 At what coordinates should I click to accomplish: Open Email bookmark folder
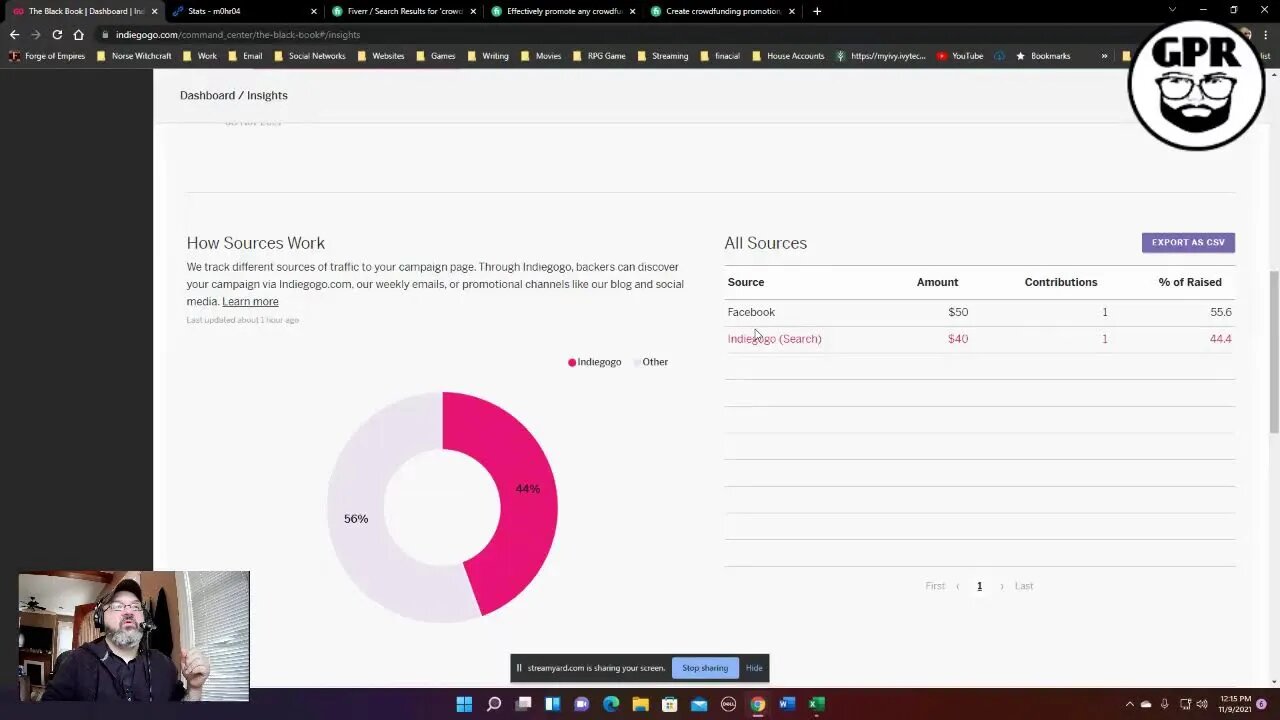point(245,56)
